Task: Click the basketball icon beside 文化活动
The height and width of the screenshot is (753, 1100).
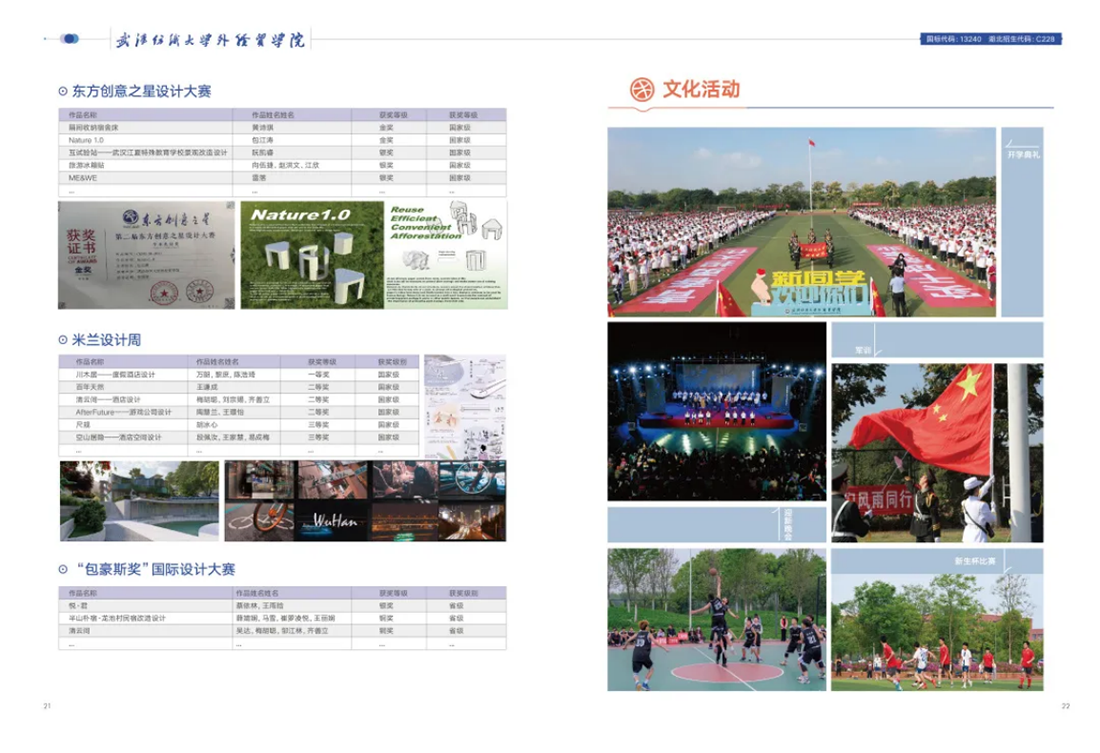Action: click(641, 89)
